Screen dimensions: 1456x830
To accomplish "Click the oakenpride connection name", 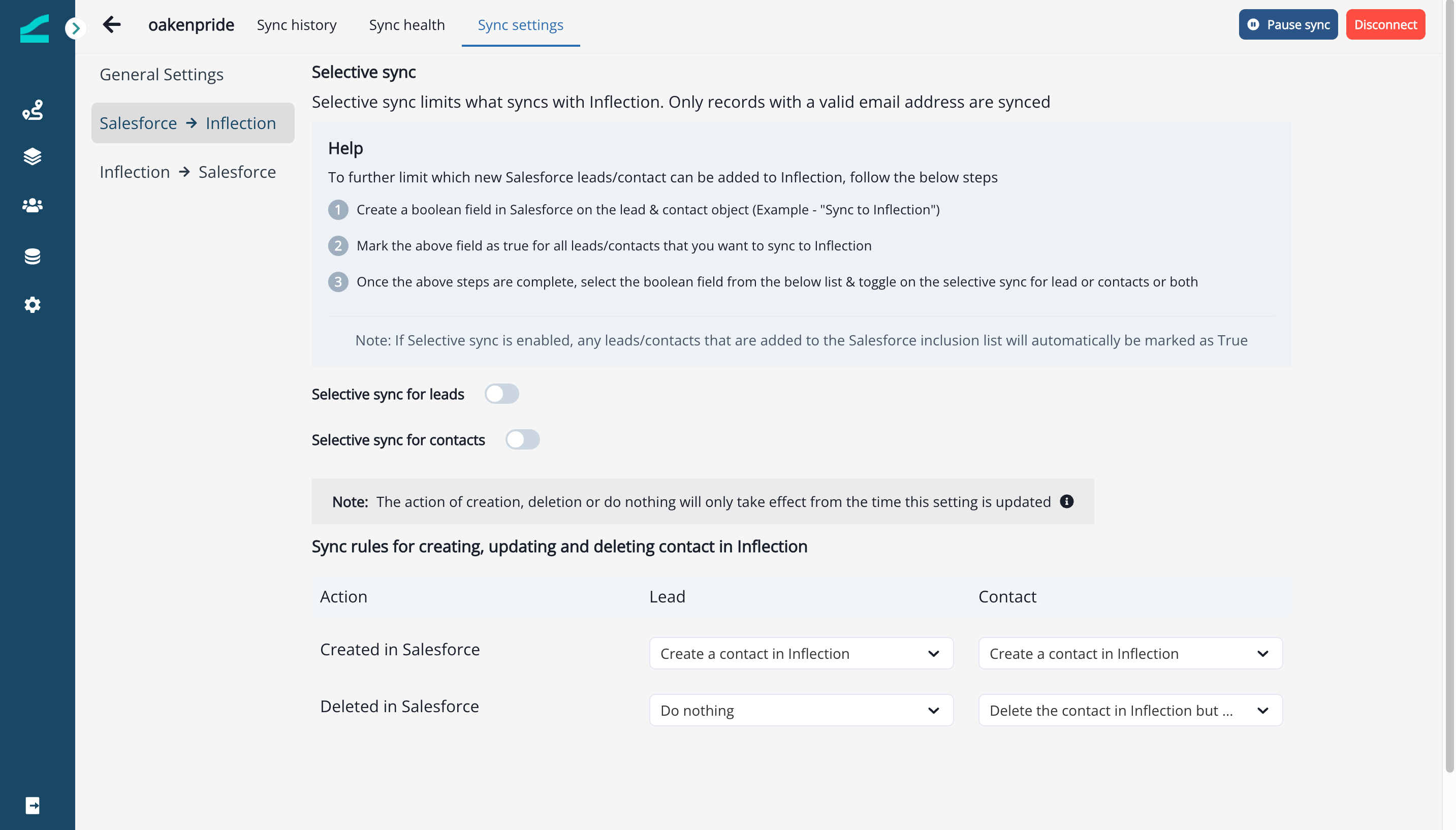I will 191,25.
